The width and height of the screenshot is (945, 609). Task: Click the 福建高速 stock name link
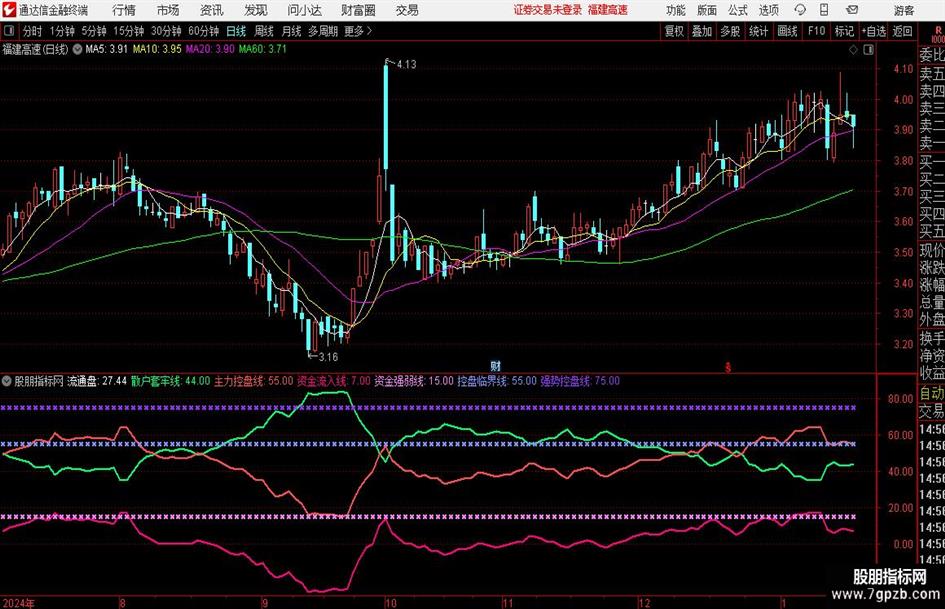608,10
